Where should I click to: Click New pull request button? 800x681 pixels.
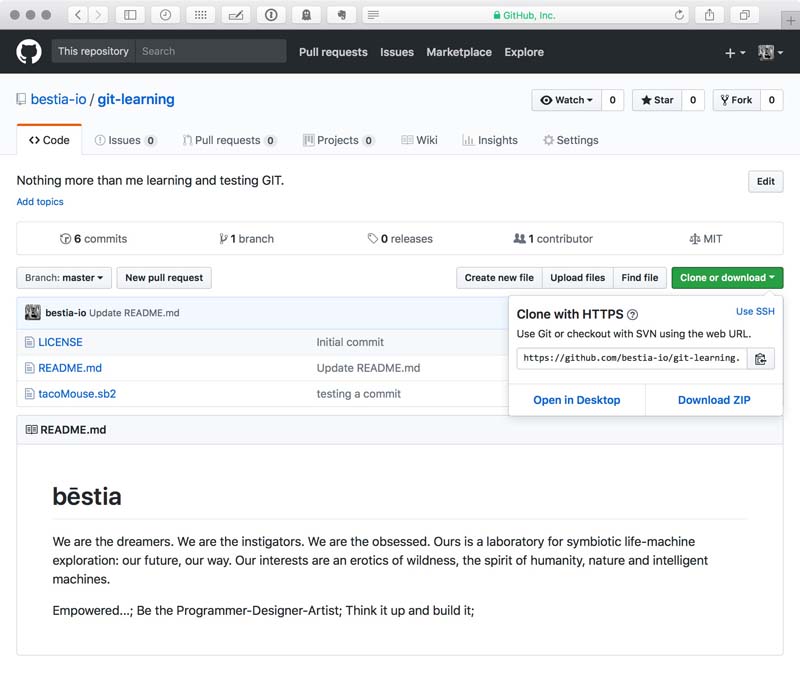pos(164,278)
